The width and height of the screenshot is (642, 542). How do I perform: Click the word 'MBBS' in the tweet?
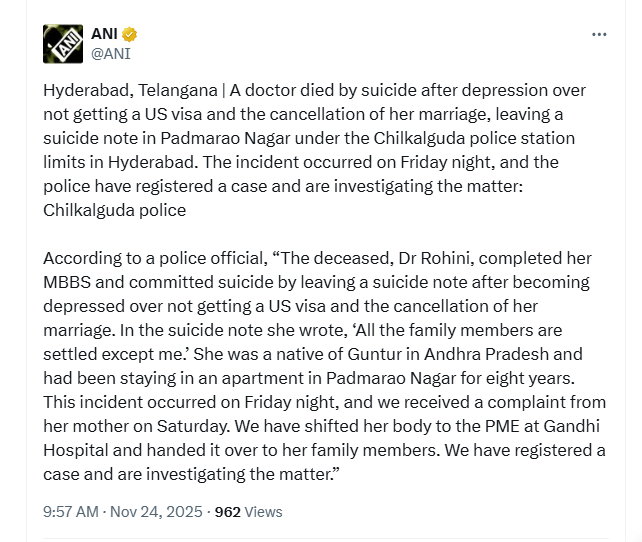[x=69, y=282]
